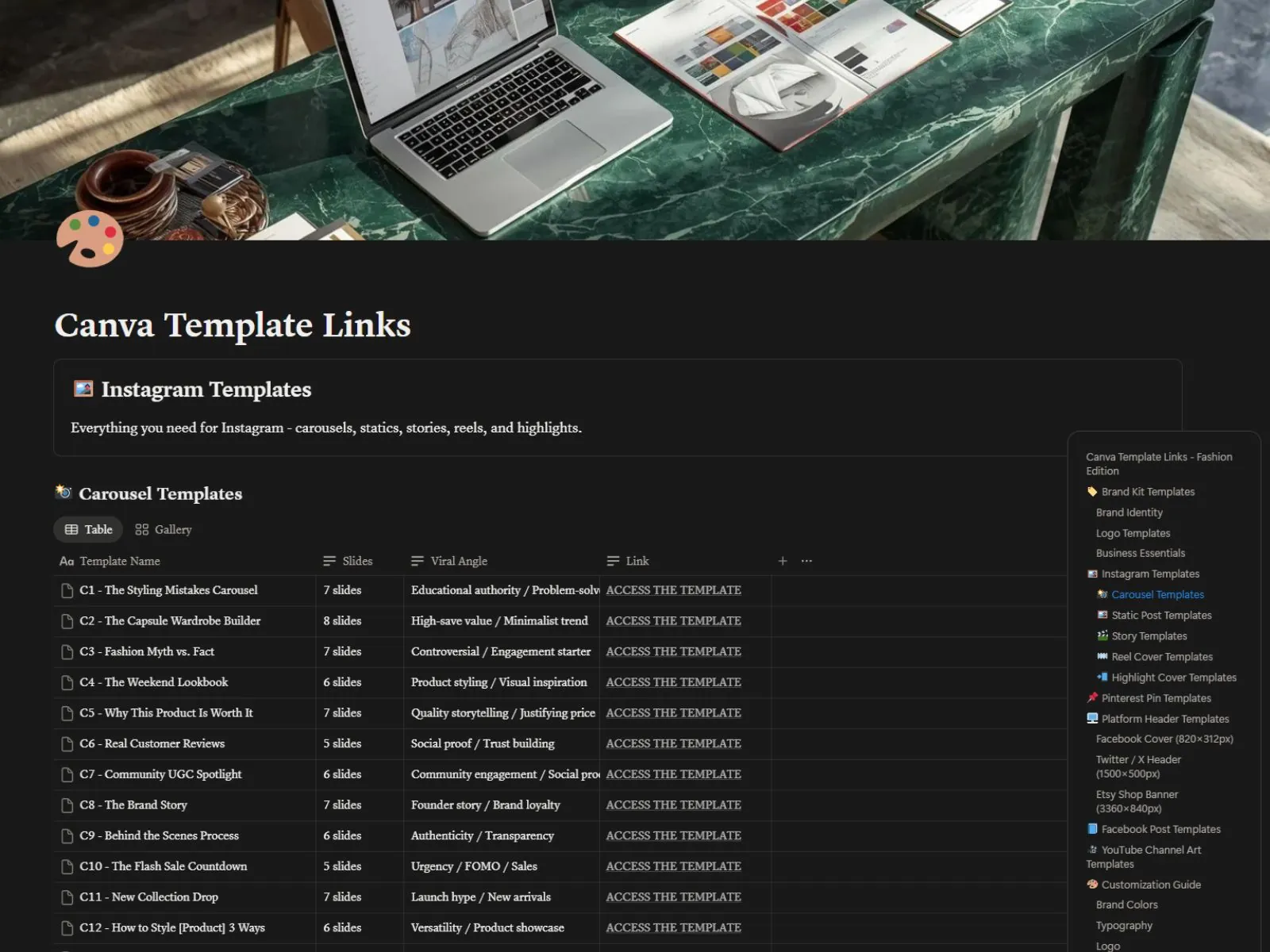Click the page icon for C10 row
This screenshot has width=1270, height=952.
click(x=67, y=866)
